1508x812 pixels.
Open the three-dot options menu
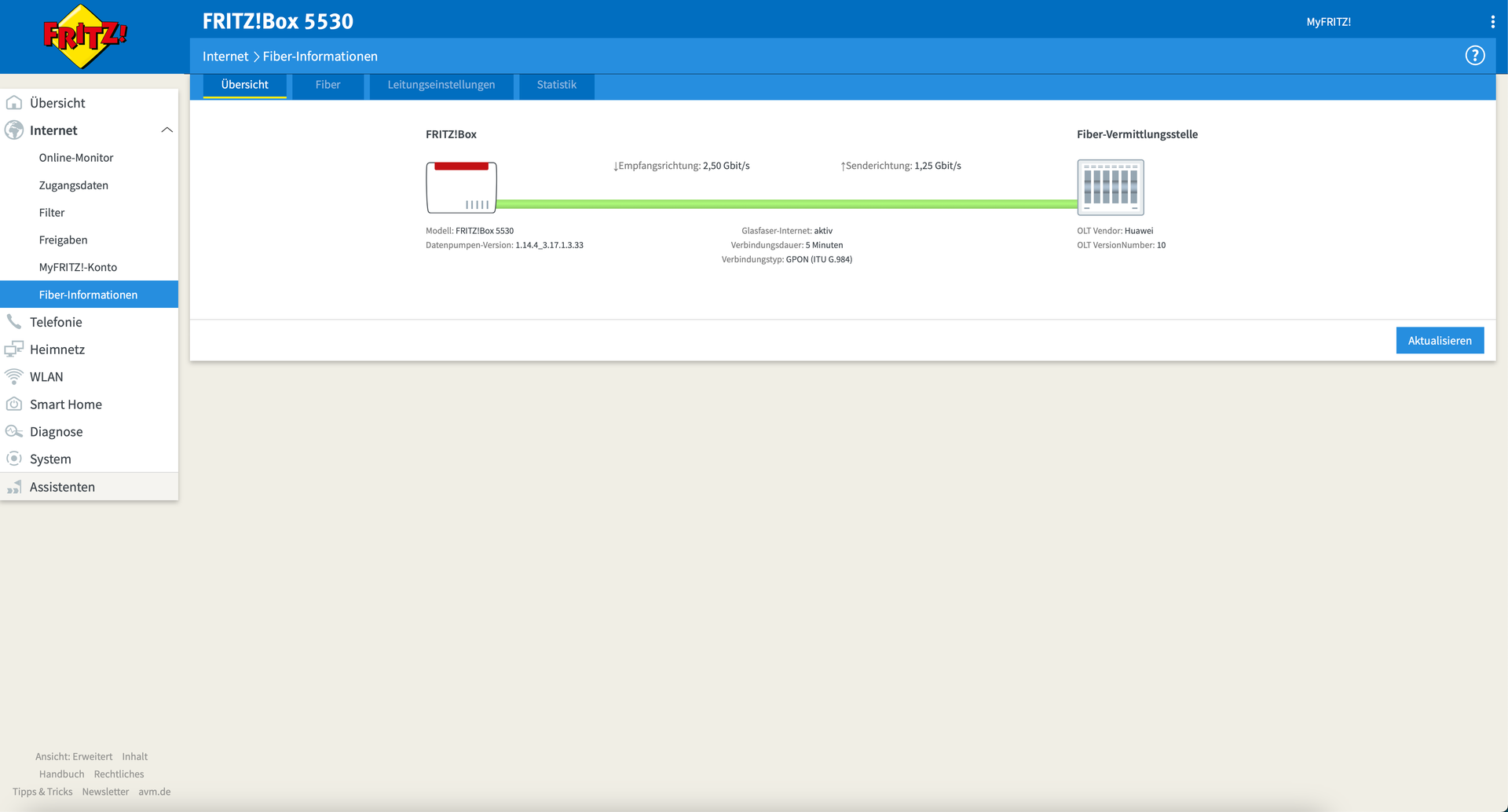click(1492, 22)
